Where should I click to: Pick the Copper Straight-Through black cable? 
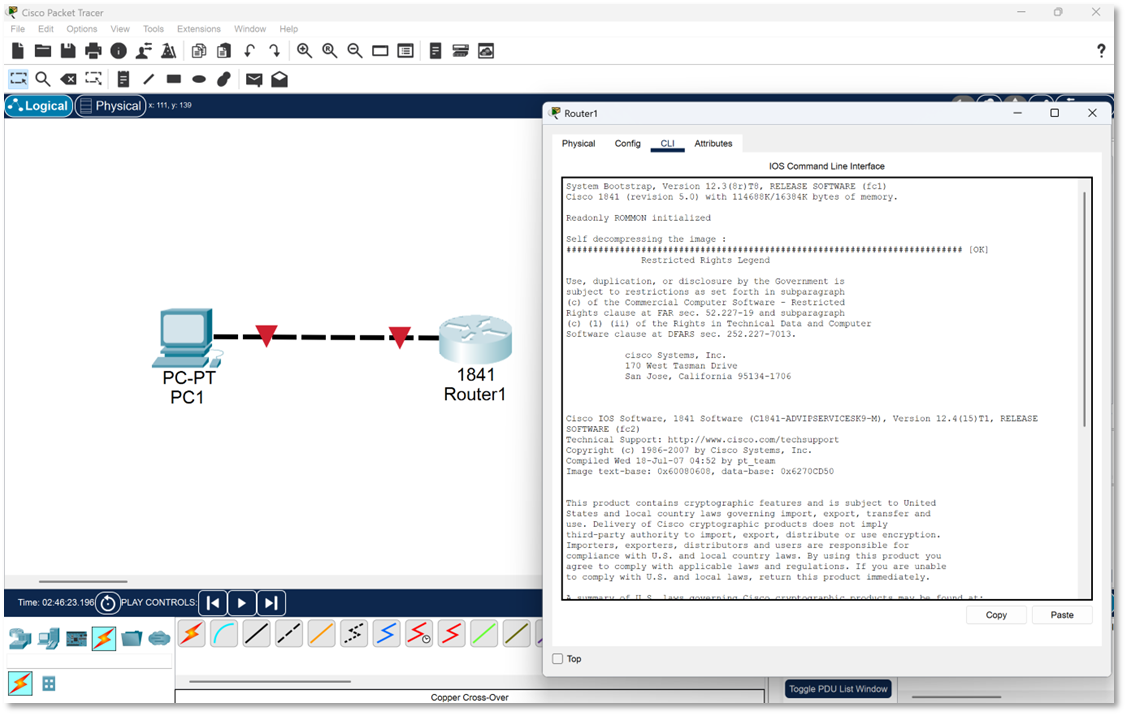tap(257, 634)
